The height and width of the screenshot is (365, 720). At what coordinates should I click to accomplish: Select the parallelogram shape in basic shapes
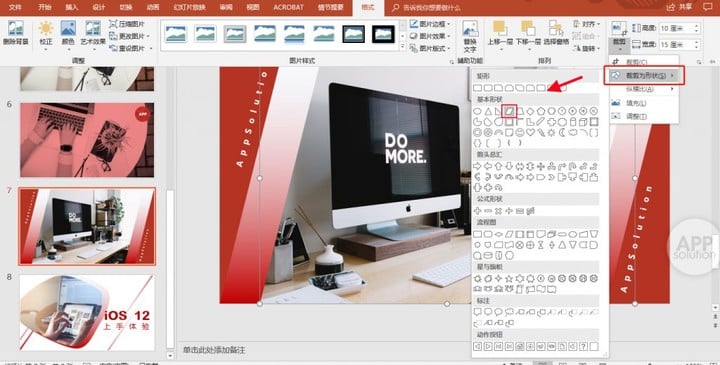509,111
